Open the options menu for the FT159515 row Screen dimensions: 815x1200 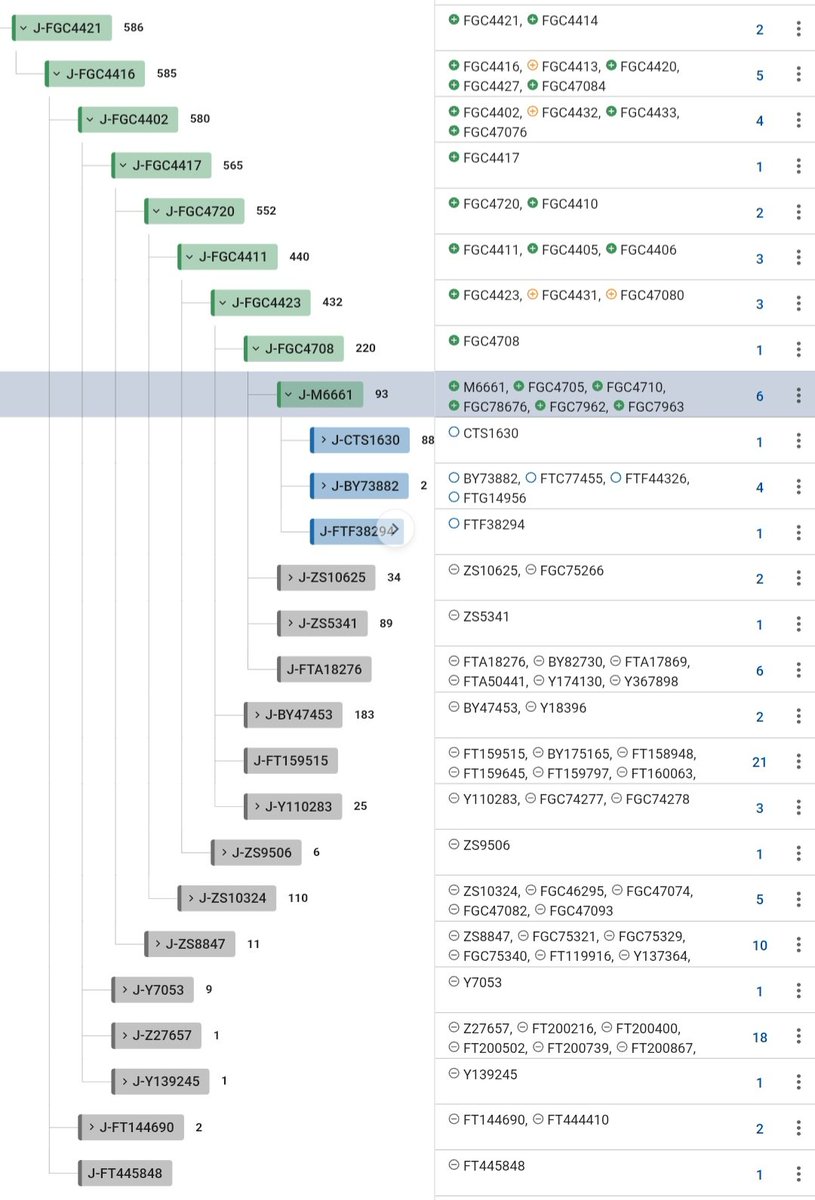tap(798, 761)
